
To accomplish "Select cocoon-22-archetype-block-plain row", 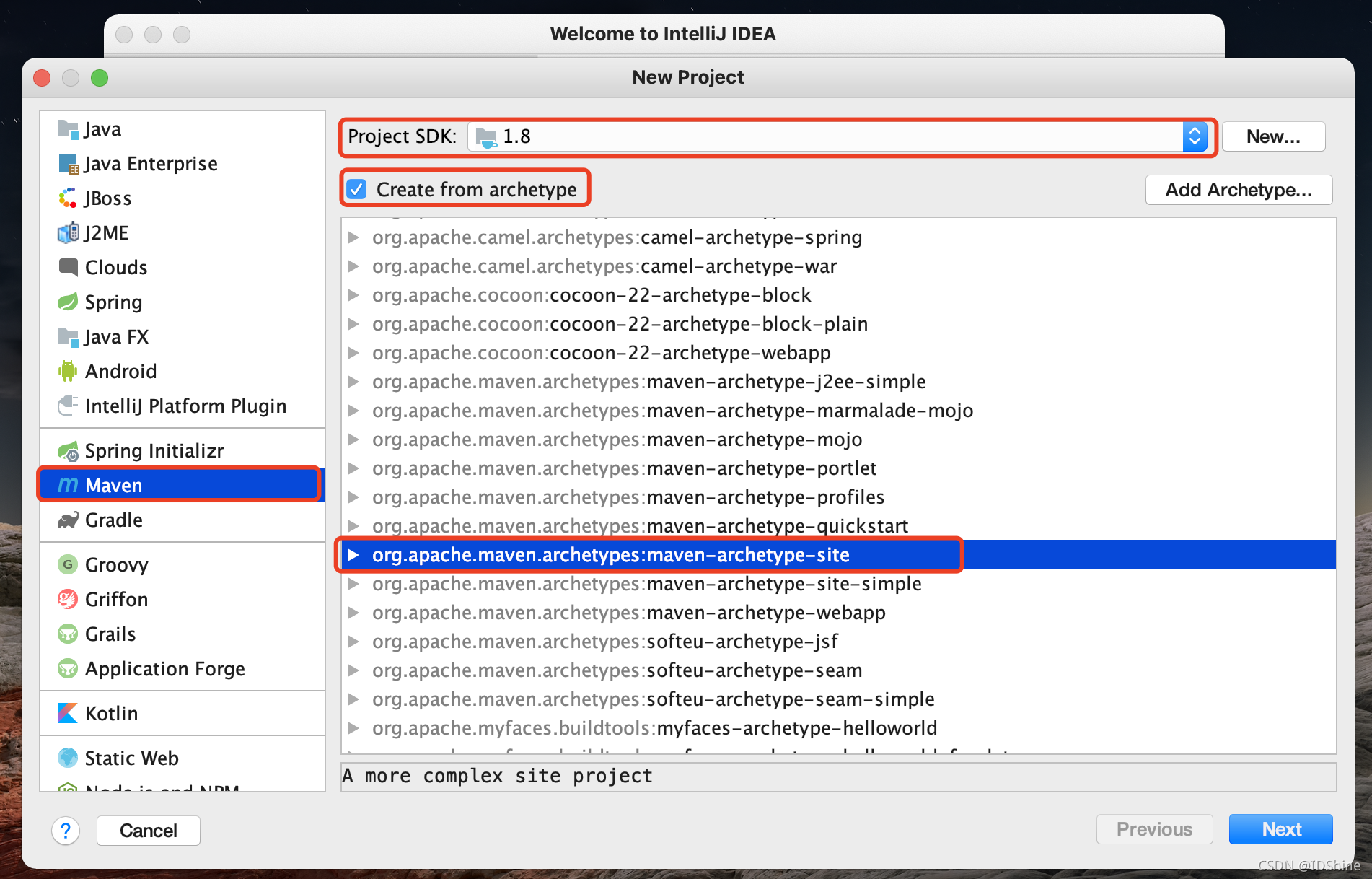I will pos(838,323).
